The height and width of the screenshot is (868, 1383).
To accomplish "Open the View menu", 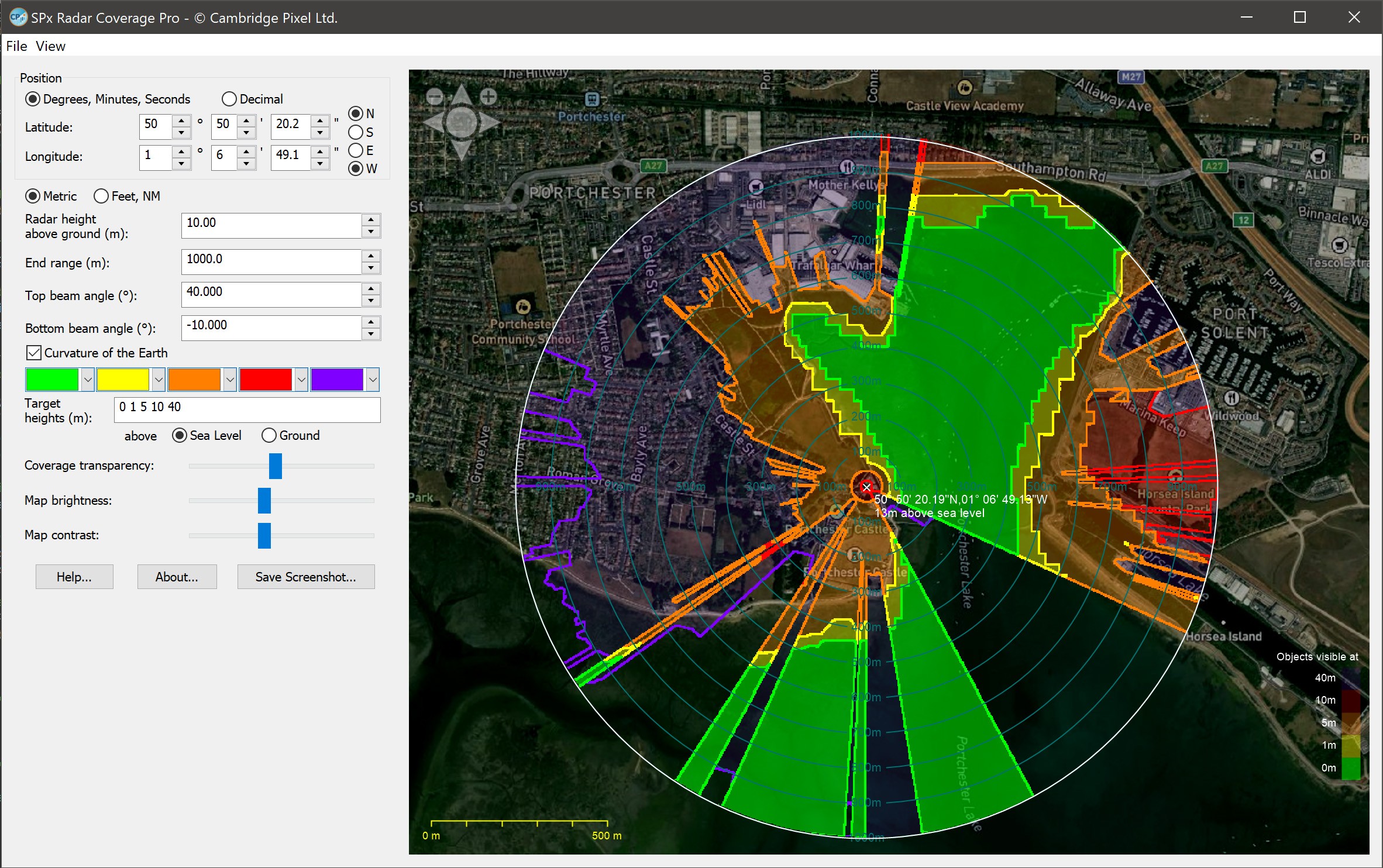I will point(51,46).
